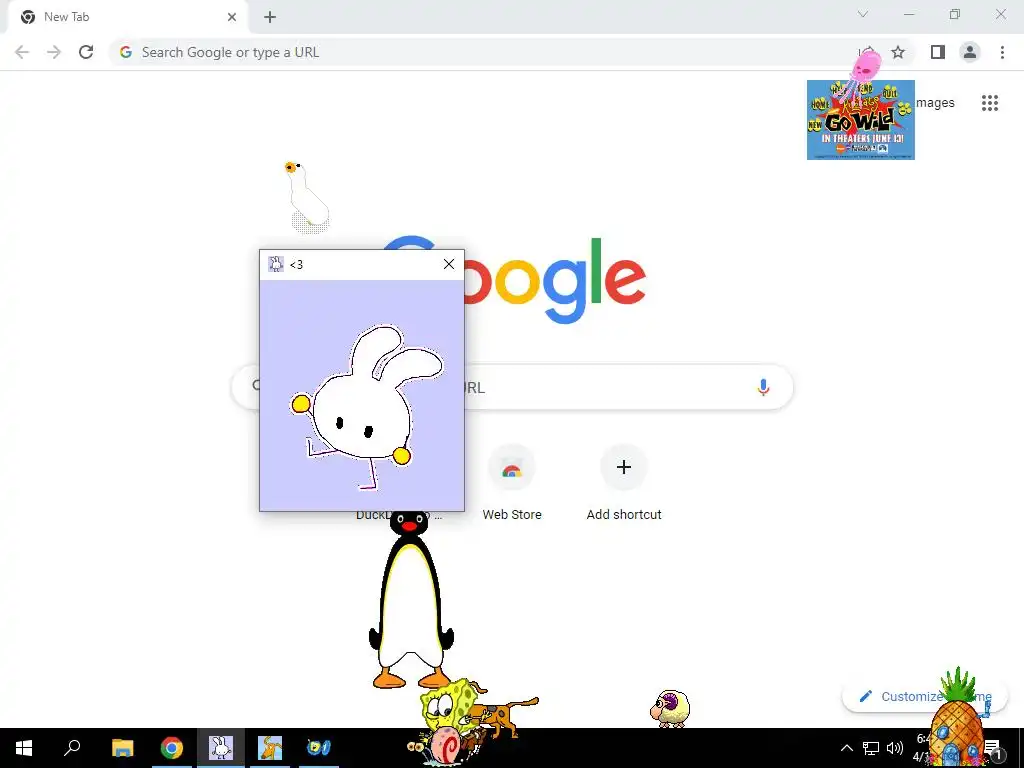
Task: Toggle the Chrome side panel icon
Action: 938,52
